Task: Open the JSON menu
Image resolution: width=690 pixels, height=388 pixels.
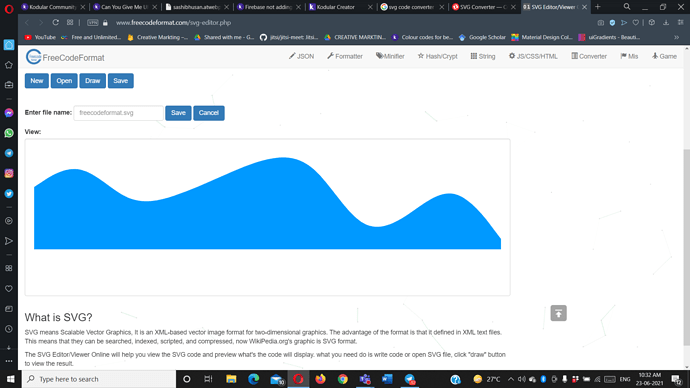Action: tap(301, 56)
